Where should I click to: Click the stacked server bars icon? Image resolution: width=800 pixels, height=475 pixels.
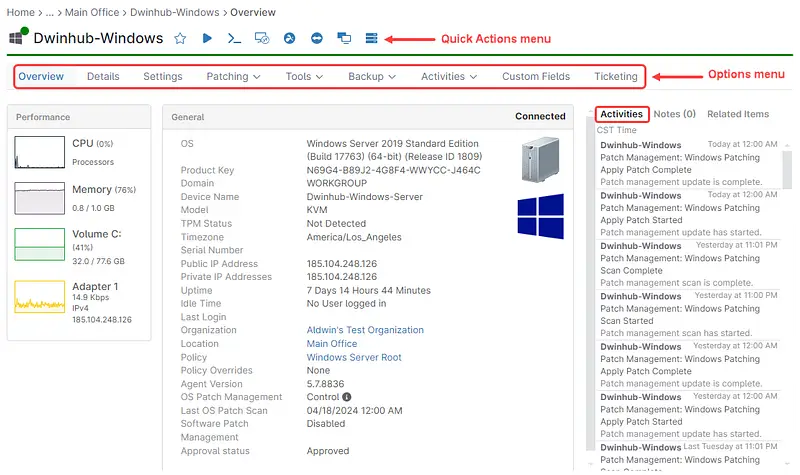371,39
